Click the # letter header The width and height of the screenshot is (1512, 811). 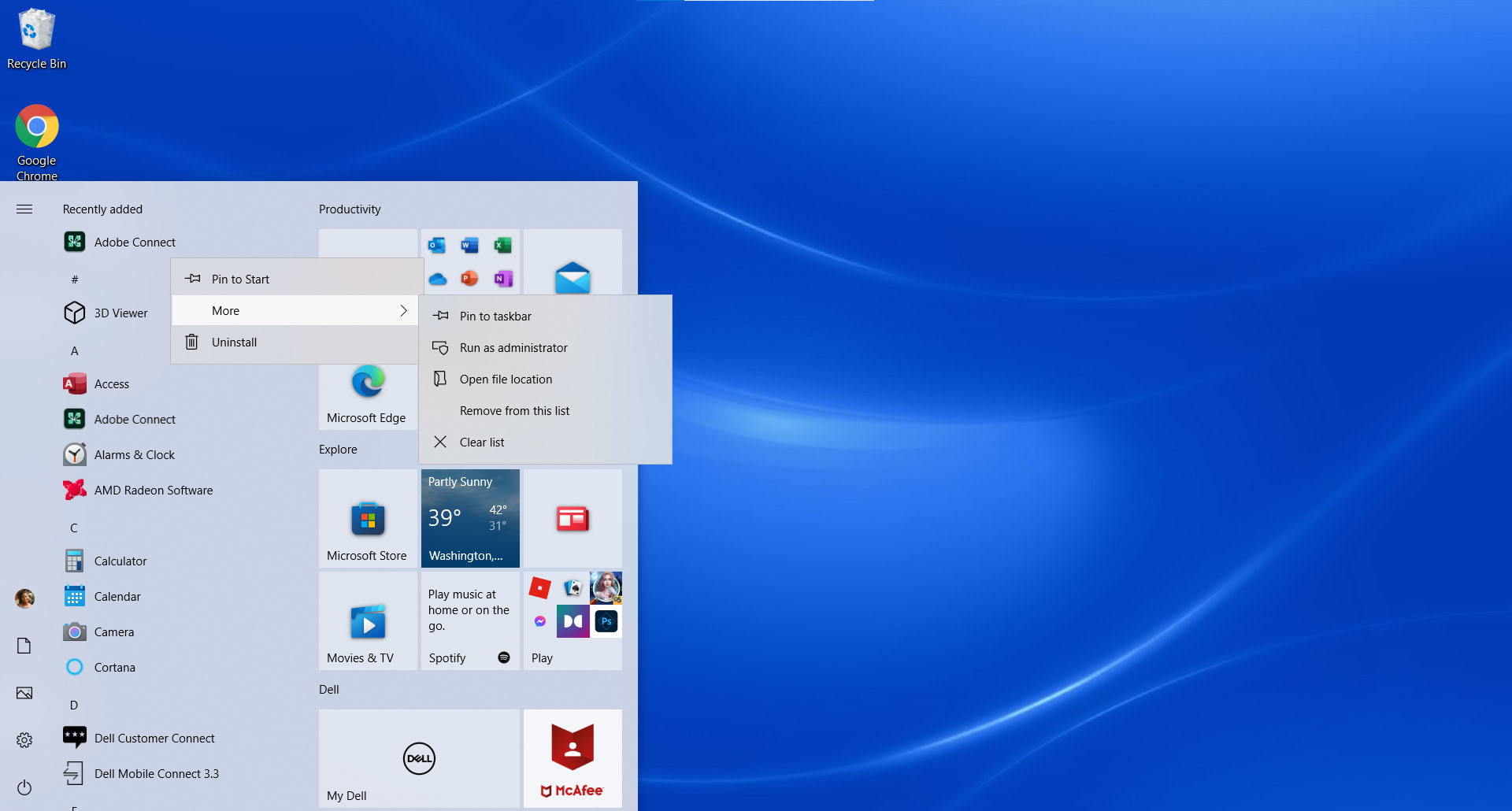point(75,280)
